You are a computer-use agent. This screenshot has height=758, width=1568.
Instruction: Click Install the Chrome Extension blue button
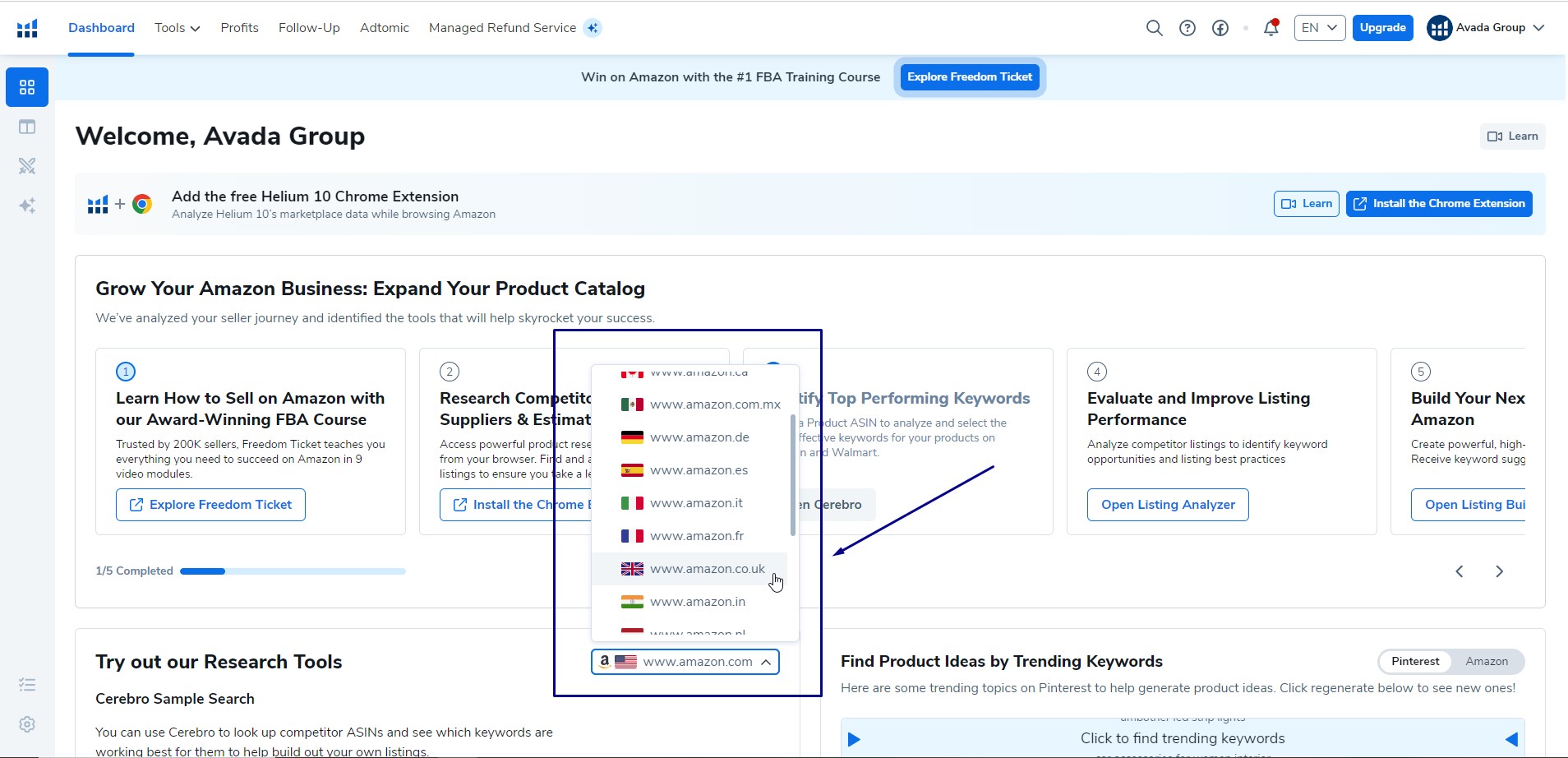(x=1439, y=204)
